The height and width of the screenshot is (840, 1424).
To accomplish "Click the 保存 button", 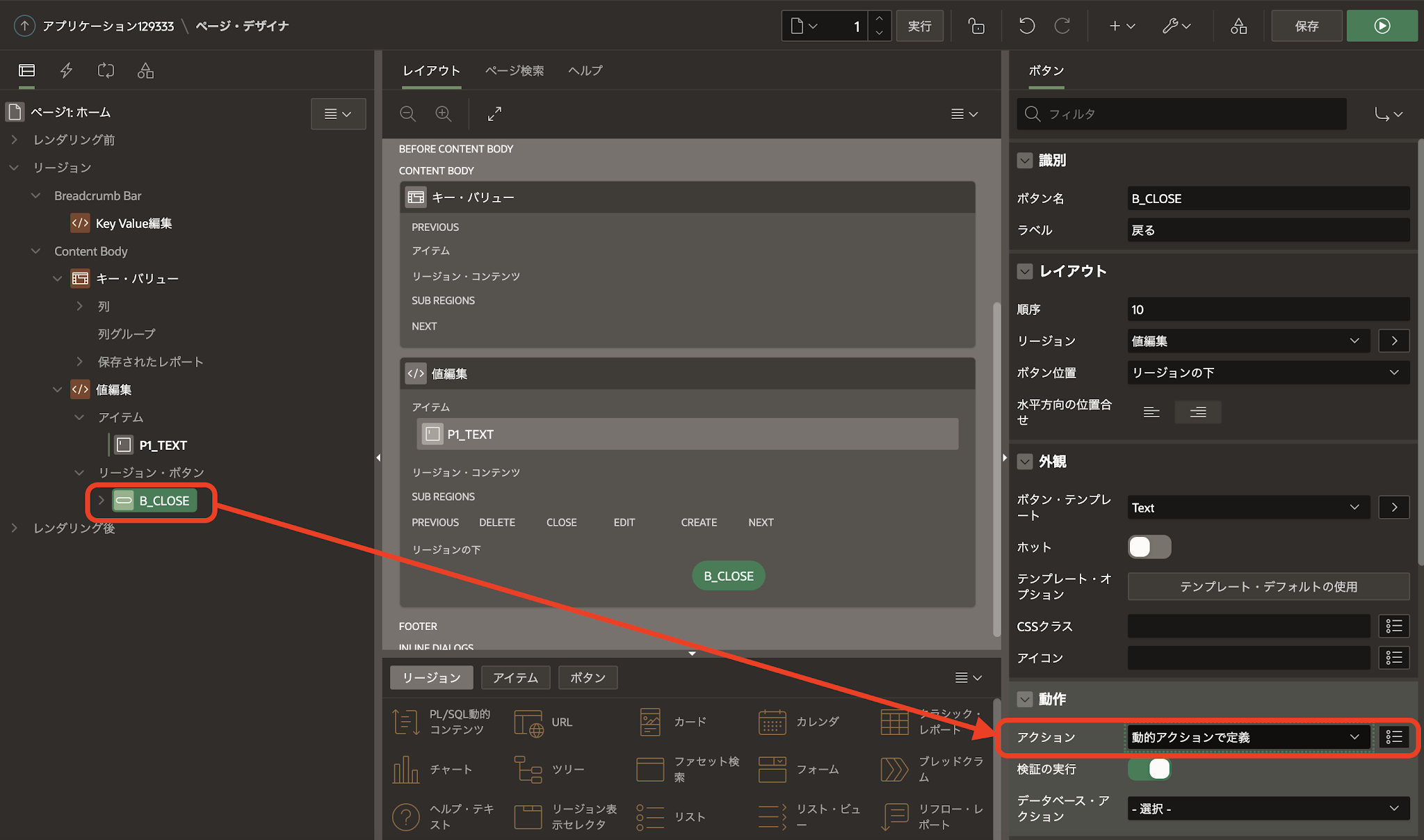I will [x=1306, y=26].
